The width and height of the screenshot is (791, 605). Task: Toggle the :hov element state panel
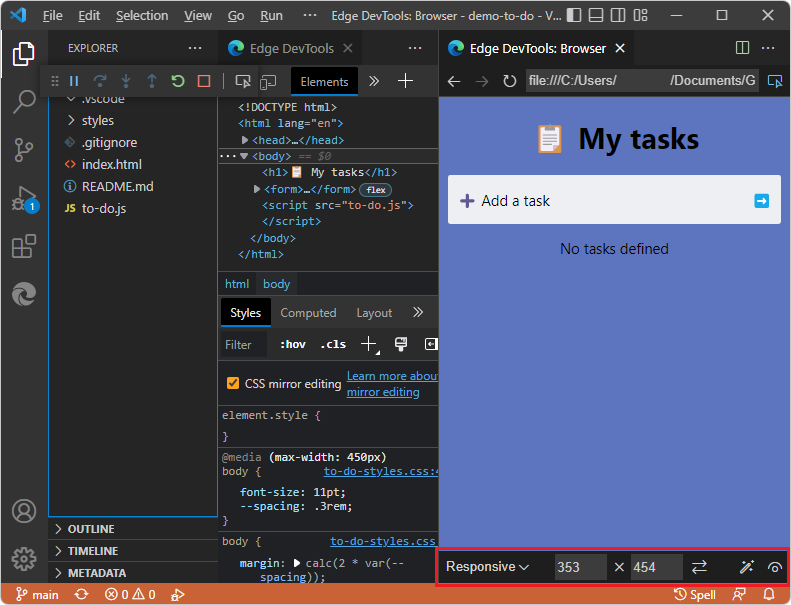coord(293,344)
